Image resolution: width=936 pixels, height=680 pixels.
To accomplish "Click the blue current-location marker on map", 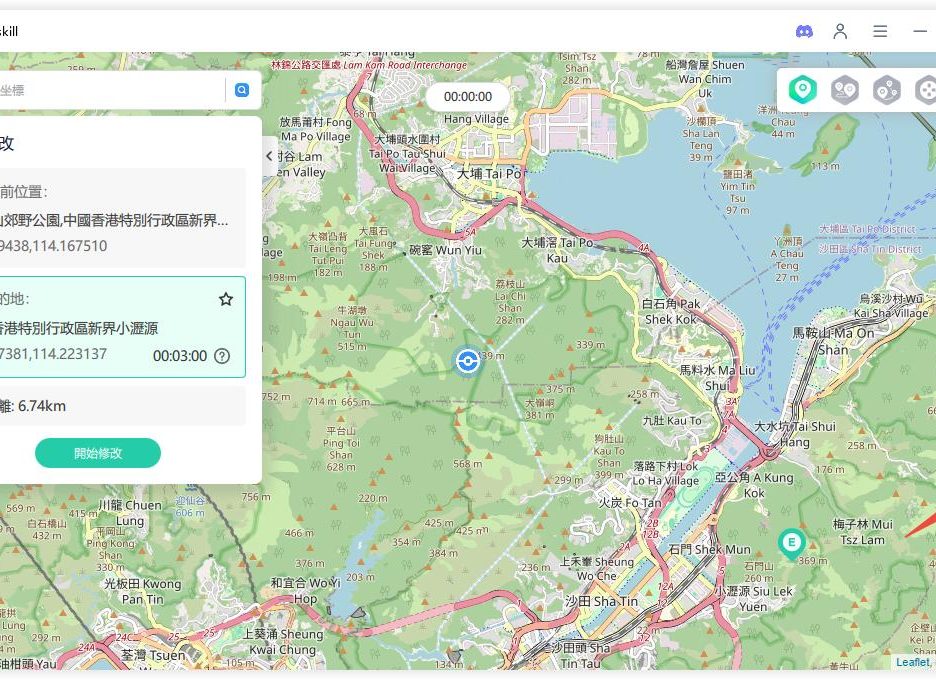I will coord(466,361).
